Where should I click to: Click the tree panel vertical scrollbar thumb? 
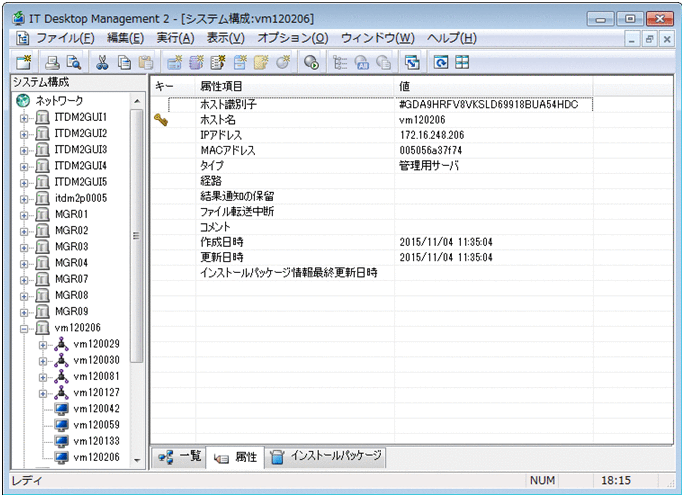click(137, 236)
